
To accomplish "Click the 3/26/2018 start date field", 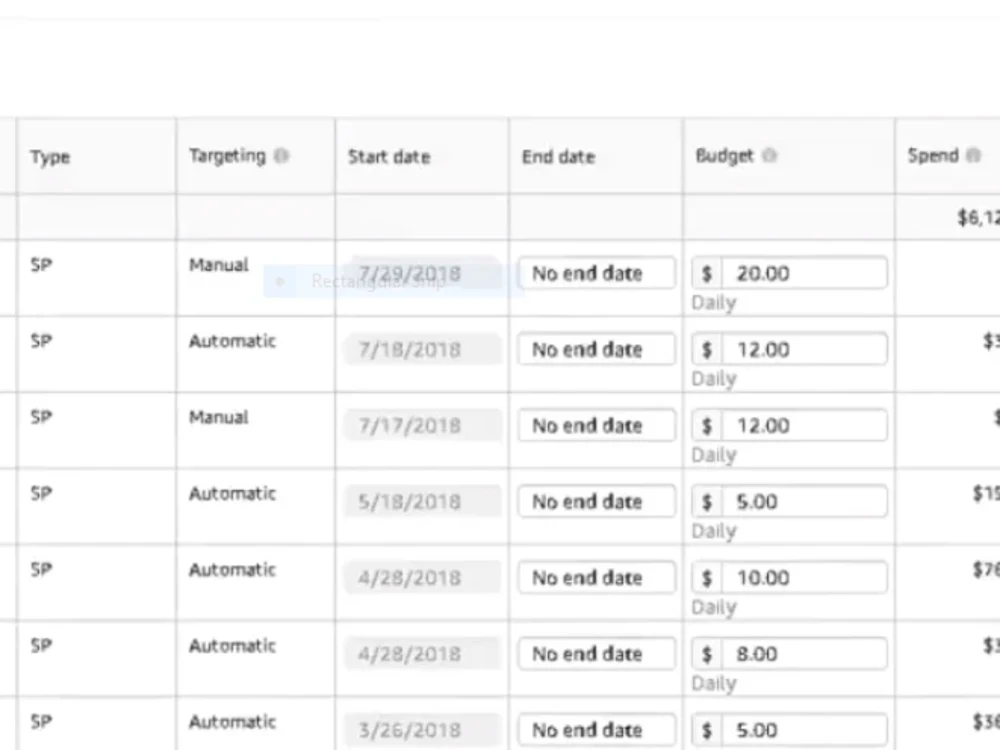I will [x=423, y=730].
